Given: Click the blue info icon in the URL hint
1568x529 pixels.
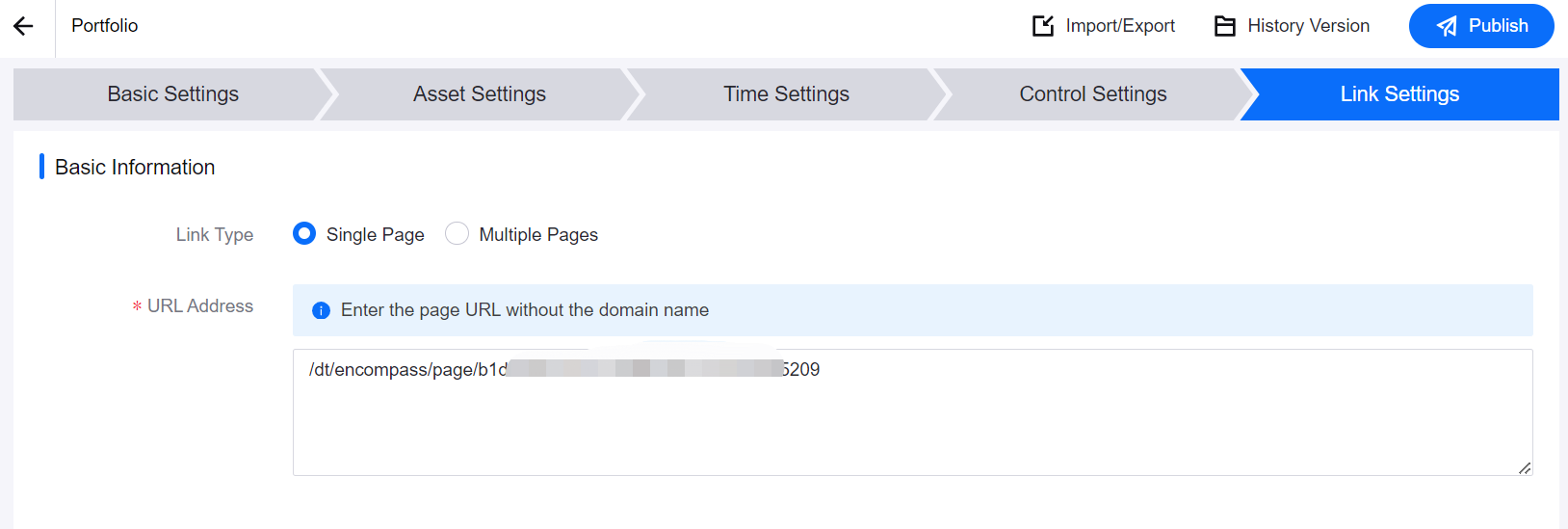Looking at the screenshot, I should pos(321,310).
